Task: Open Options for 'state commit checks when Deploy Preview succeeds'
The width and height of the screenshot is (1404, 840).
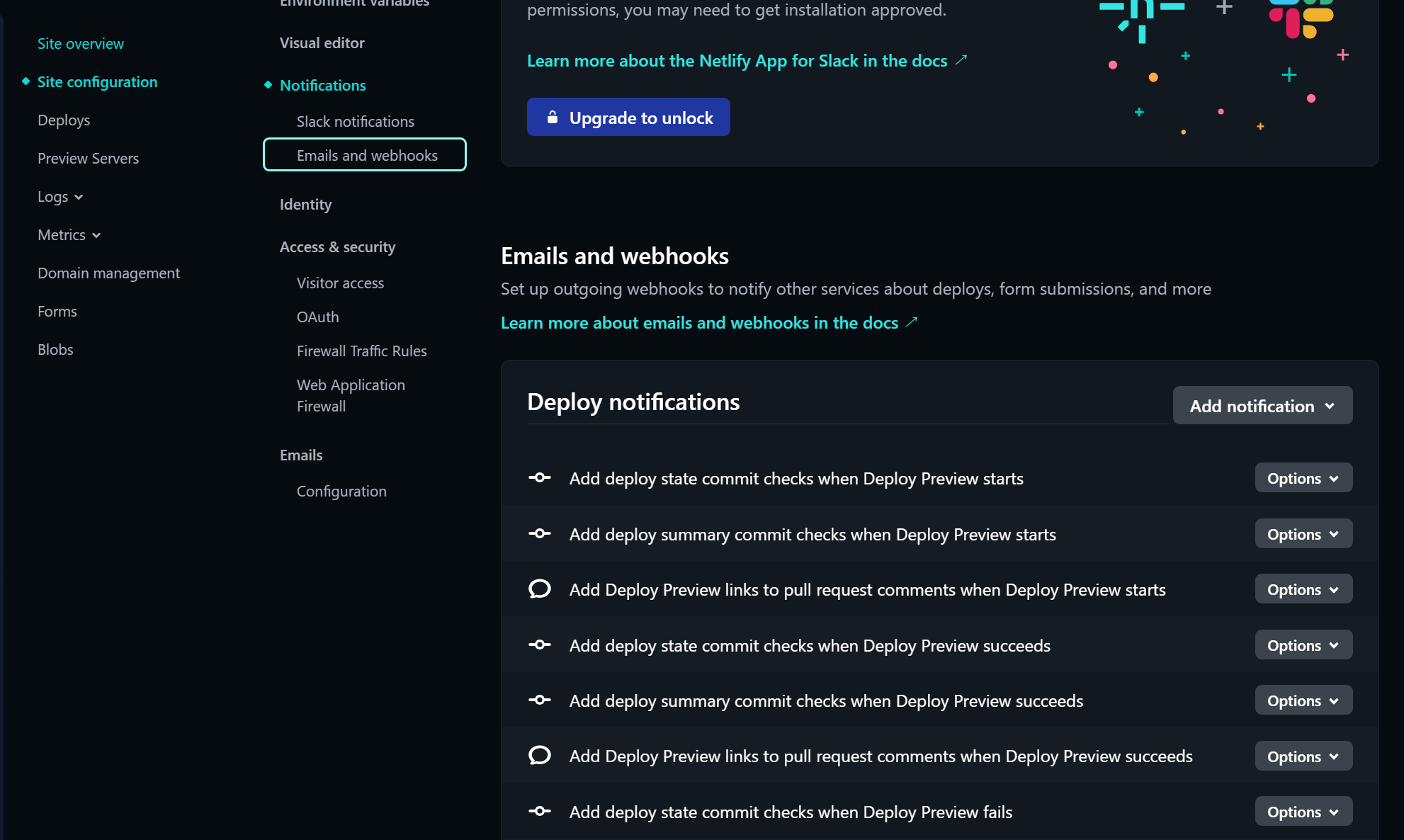Action: (x=1304, y=645)
